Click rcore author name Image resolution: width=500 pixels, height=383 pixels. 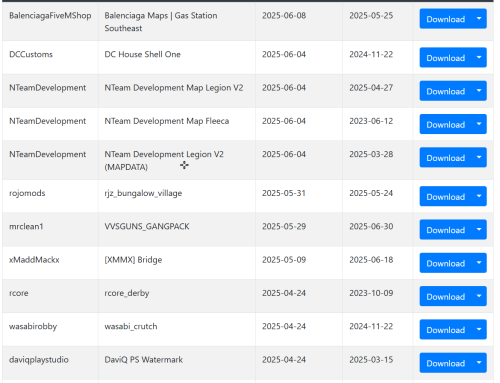coord(19,293)
